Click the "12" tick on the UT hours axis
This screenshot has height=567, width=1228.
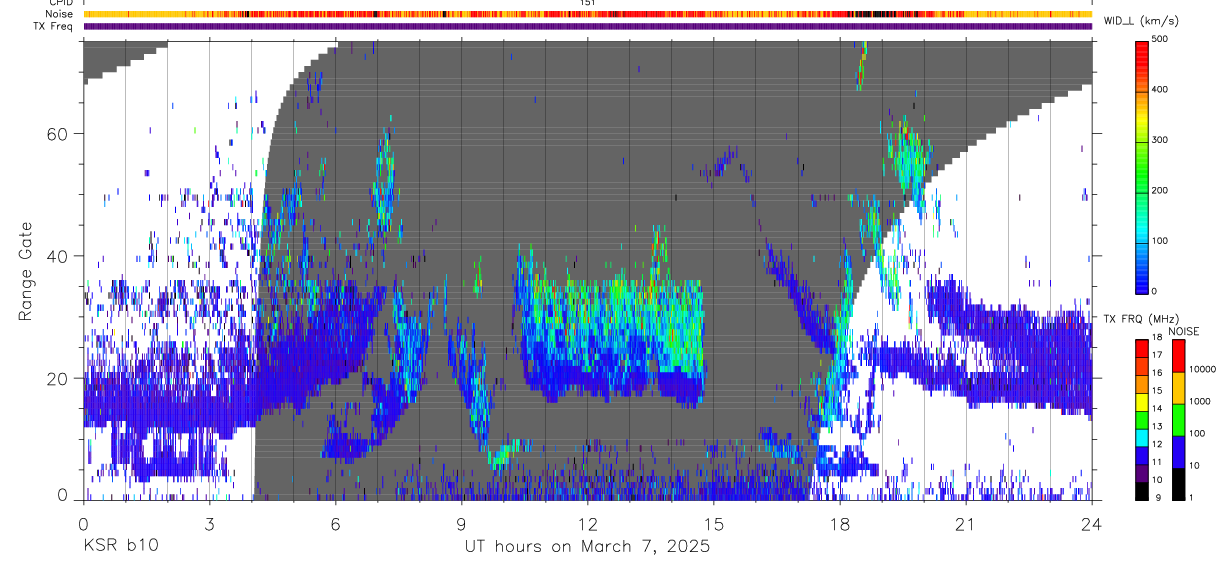(x=587, y=524)
